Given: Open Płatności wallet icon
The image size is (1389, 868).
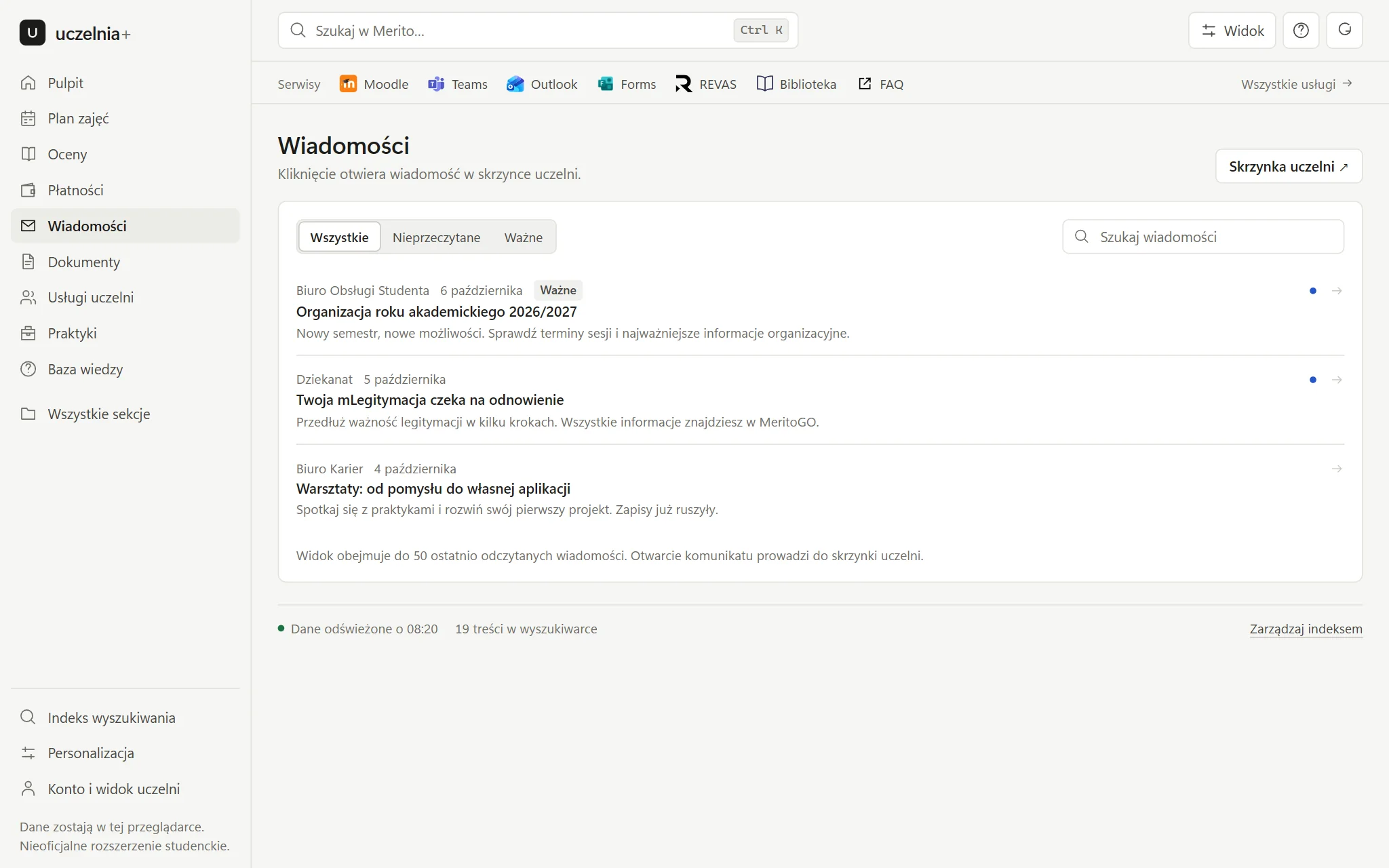Looking at the screenshot, I should pyautogui.click(x=28, y=190).
